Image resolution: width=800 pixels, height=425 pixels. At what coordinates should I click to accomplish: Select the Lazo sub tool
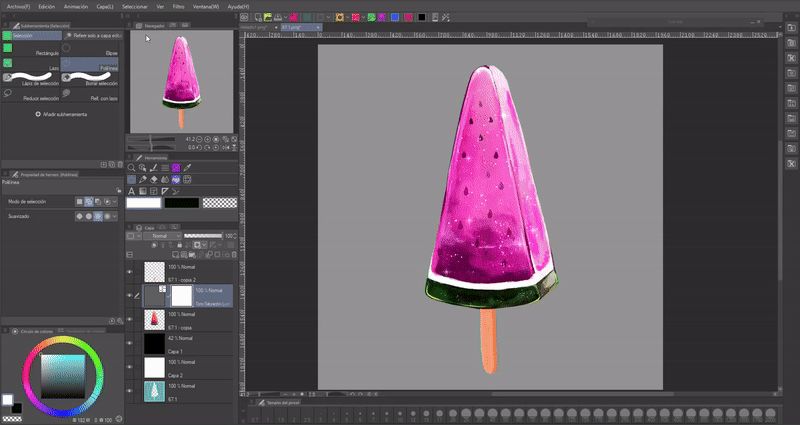click(x=30, y=62)
